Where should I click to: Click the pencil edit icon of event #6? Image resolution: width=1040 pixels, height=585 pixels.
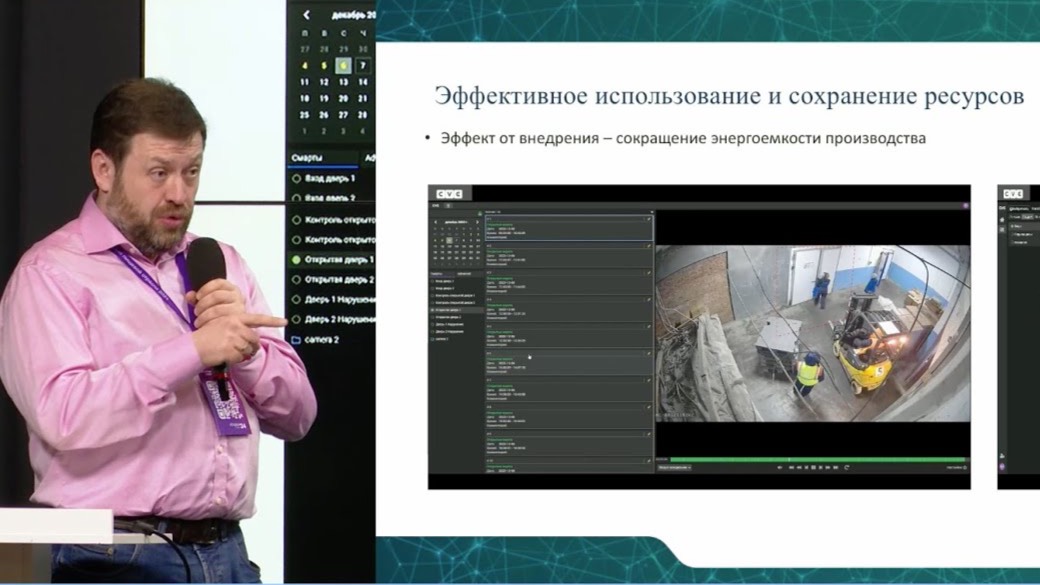coord(649,354)
